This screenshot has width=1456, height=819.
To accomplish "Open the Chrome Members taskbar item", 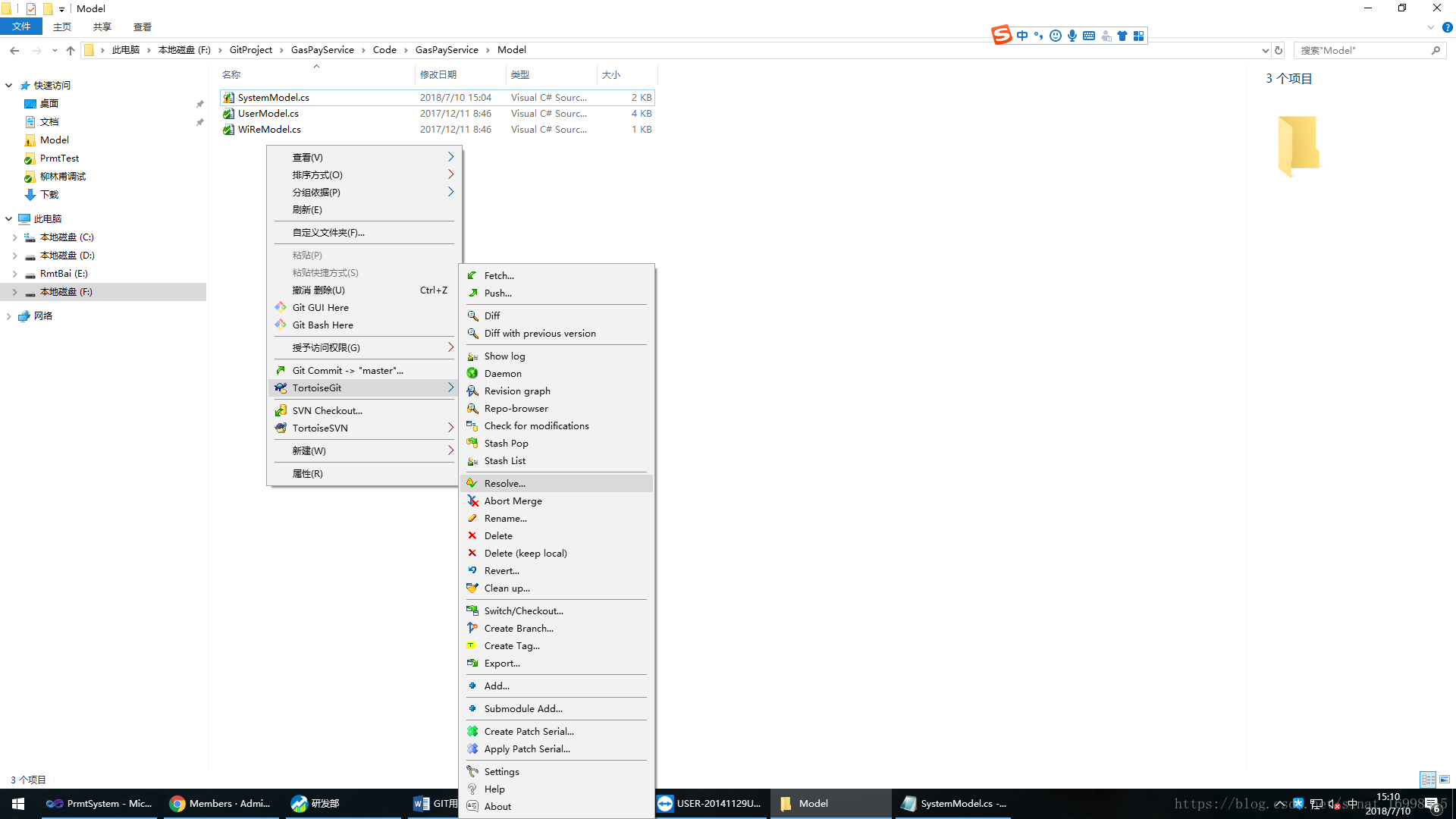I will [x=220, y=803].
